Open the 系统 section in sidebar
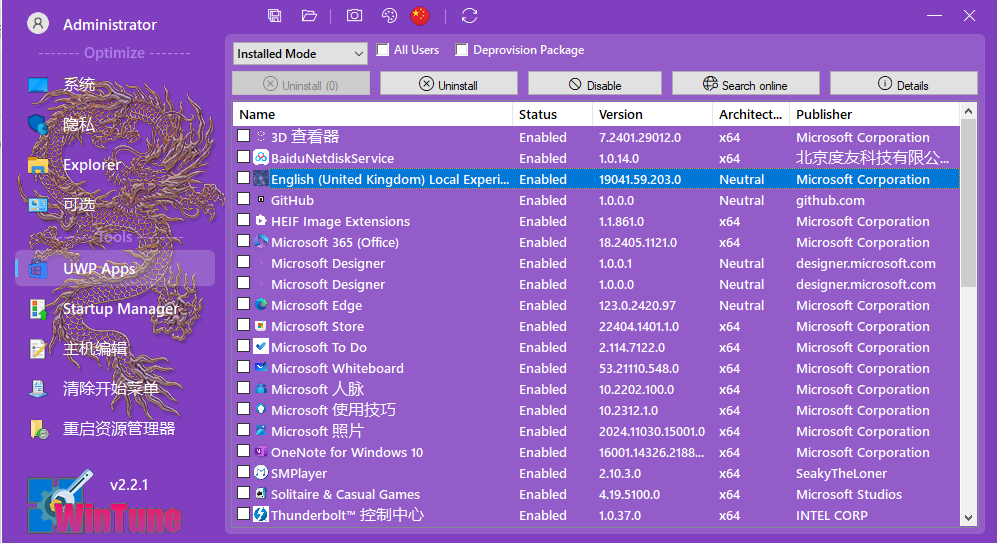Screen dimensions: 997x543 (x=114, y=85)
